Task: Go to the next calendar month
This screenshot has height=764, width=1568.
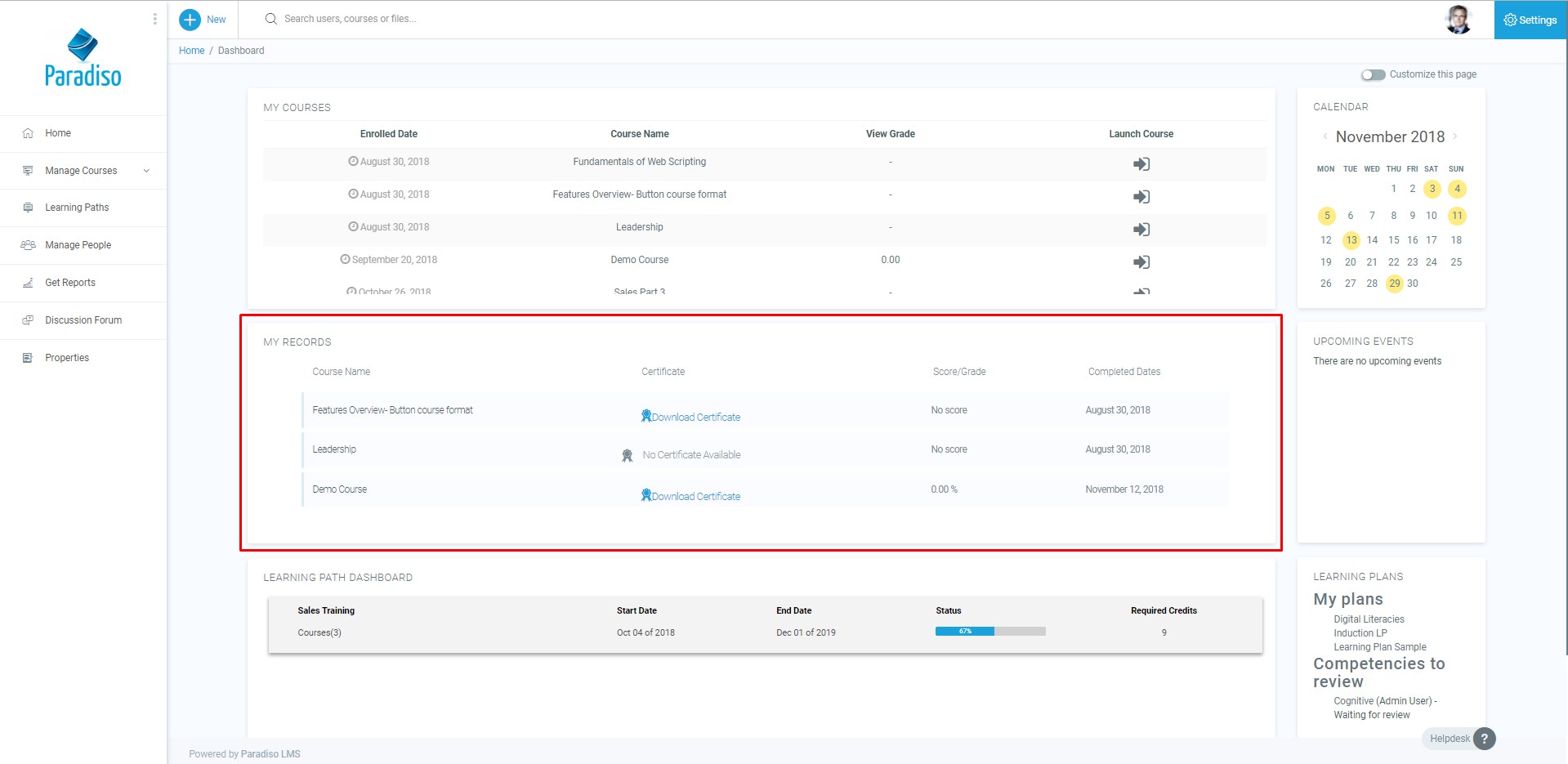Action: pos(1455,136)
